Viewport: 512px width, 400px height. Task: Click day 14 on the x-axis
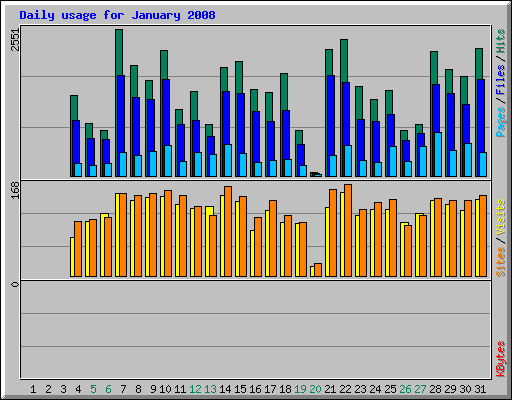[x=225, y=389]
